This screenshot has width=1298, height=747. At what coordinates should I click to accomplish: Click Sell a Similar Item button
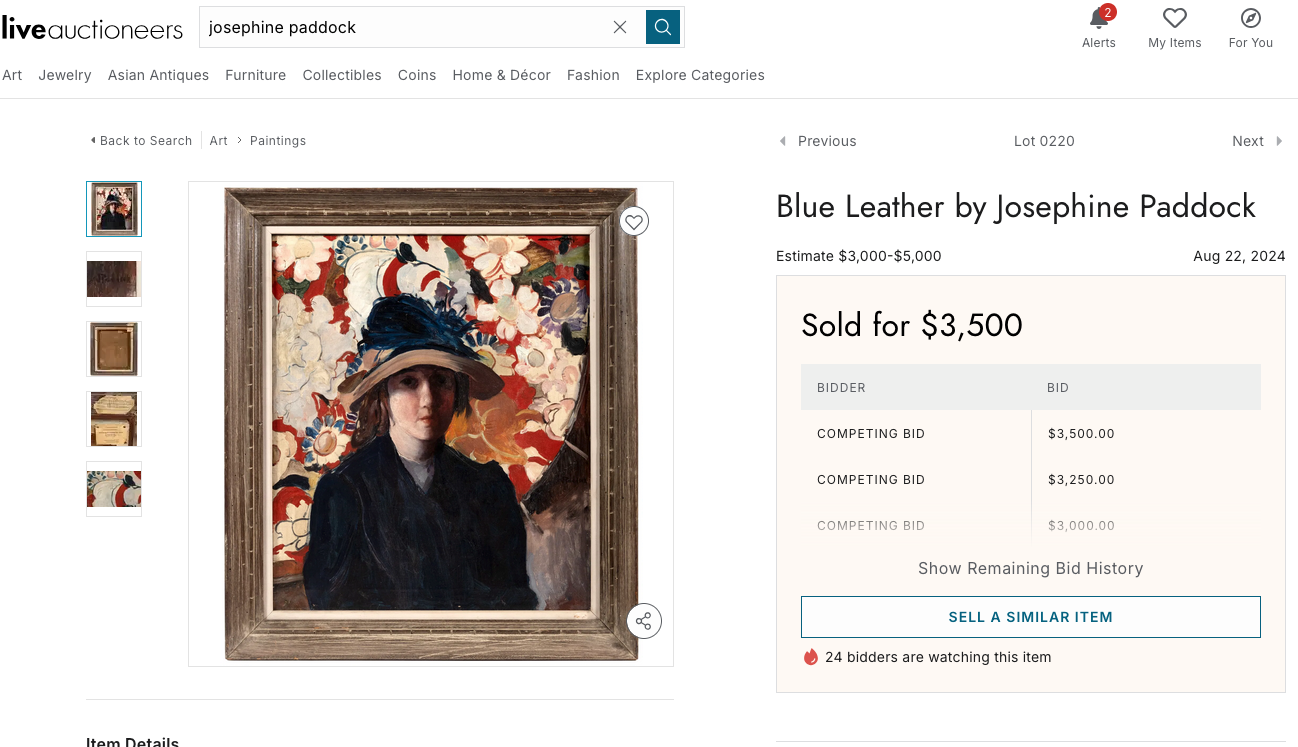pyautogui.click(x=1030, y=617)
